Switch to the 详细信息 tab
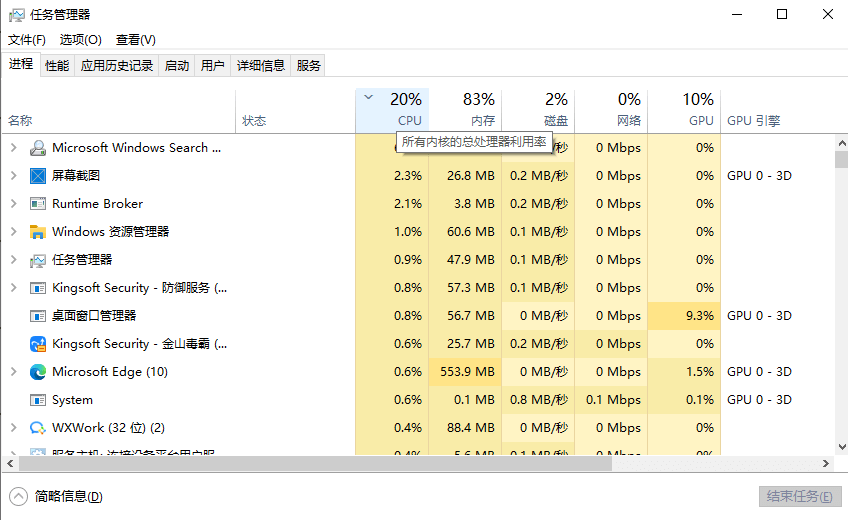Screen dimensions: 848x520 (261, 66)
